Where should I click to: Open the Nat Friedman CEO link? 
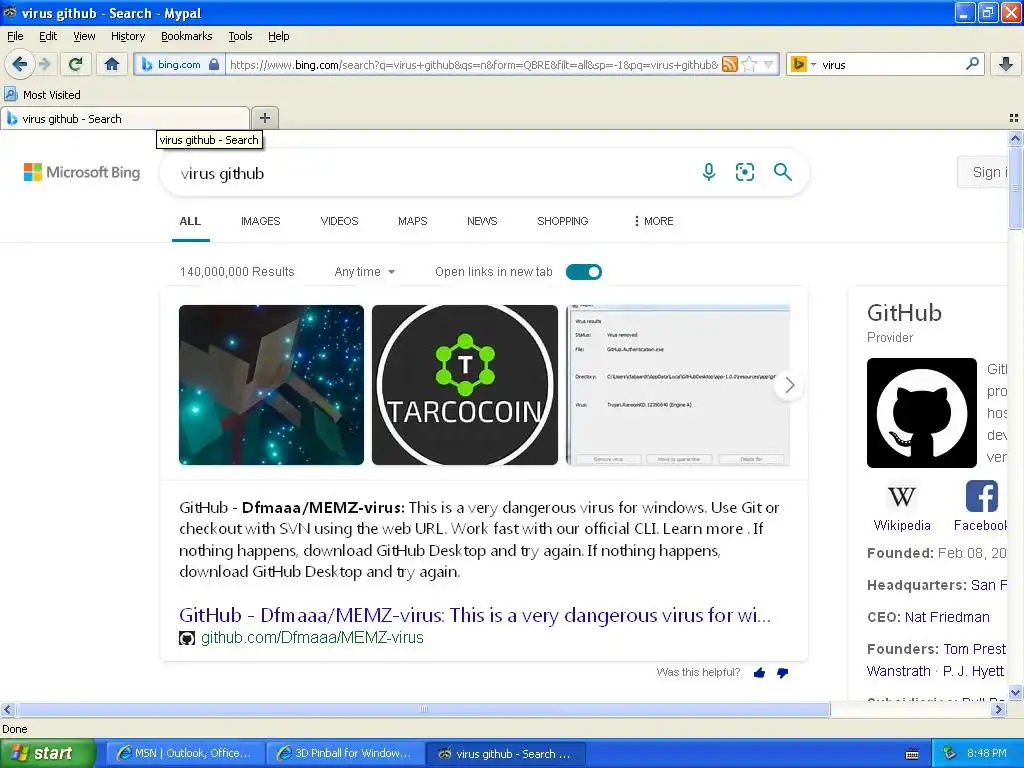947,617
